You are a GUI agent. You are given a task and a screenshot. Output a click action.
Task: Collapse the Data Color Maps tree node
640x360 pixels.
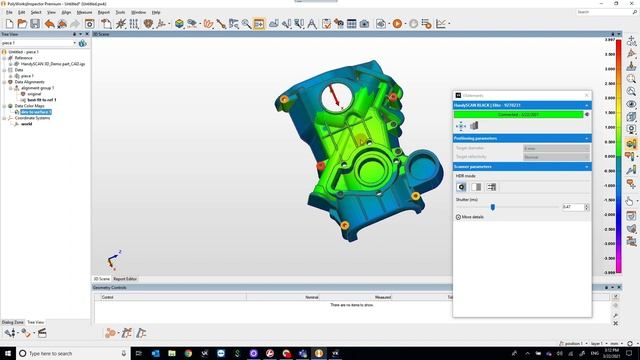click(4, 106)
